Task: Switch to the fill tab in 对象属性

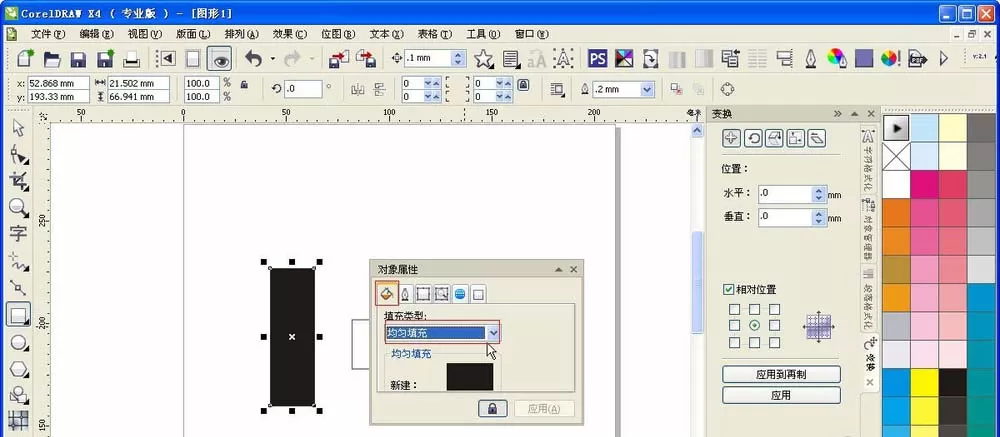Action: coord(386,293)
